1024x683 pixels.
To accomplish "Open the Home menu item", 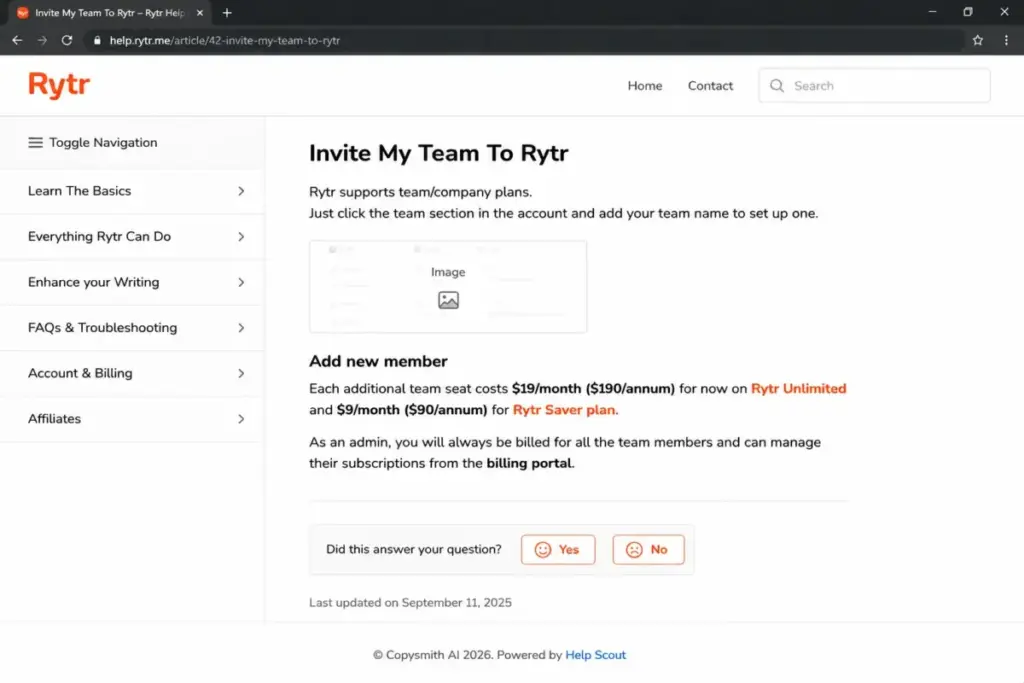I will coord(645,86).
